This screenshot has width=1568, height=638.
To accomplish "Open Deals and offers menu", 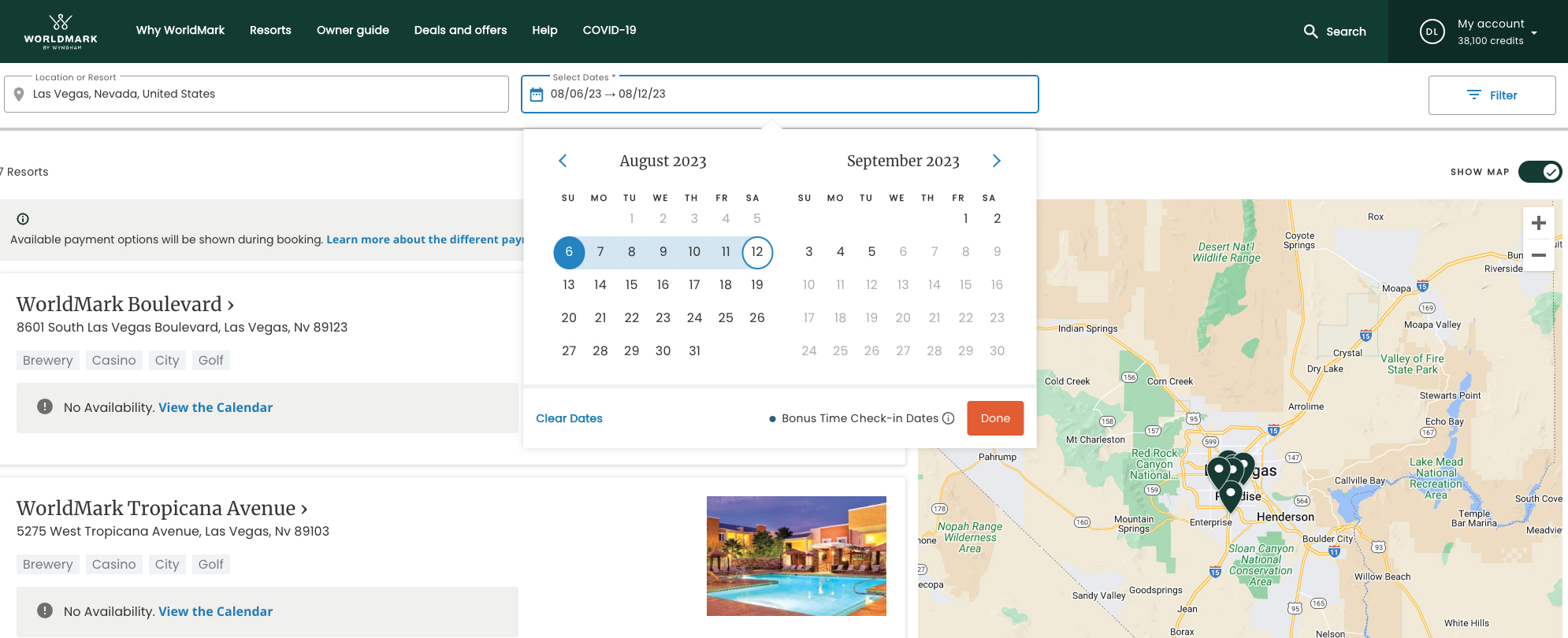I will point(461,31).
